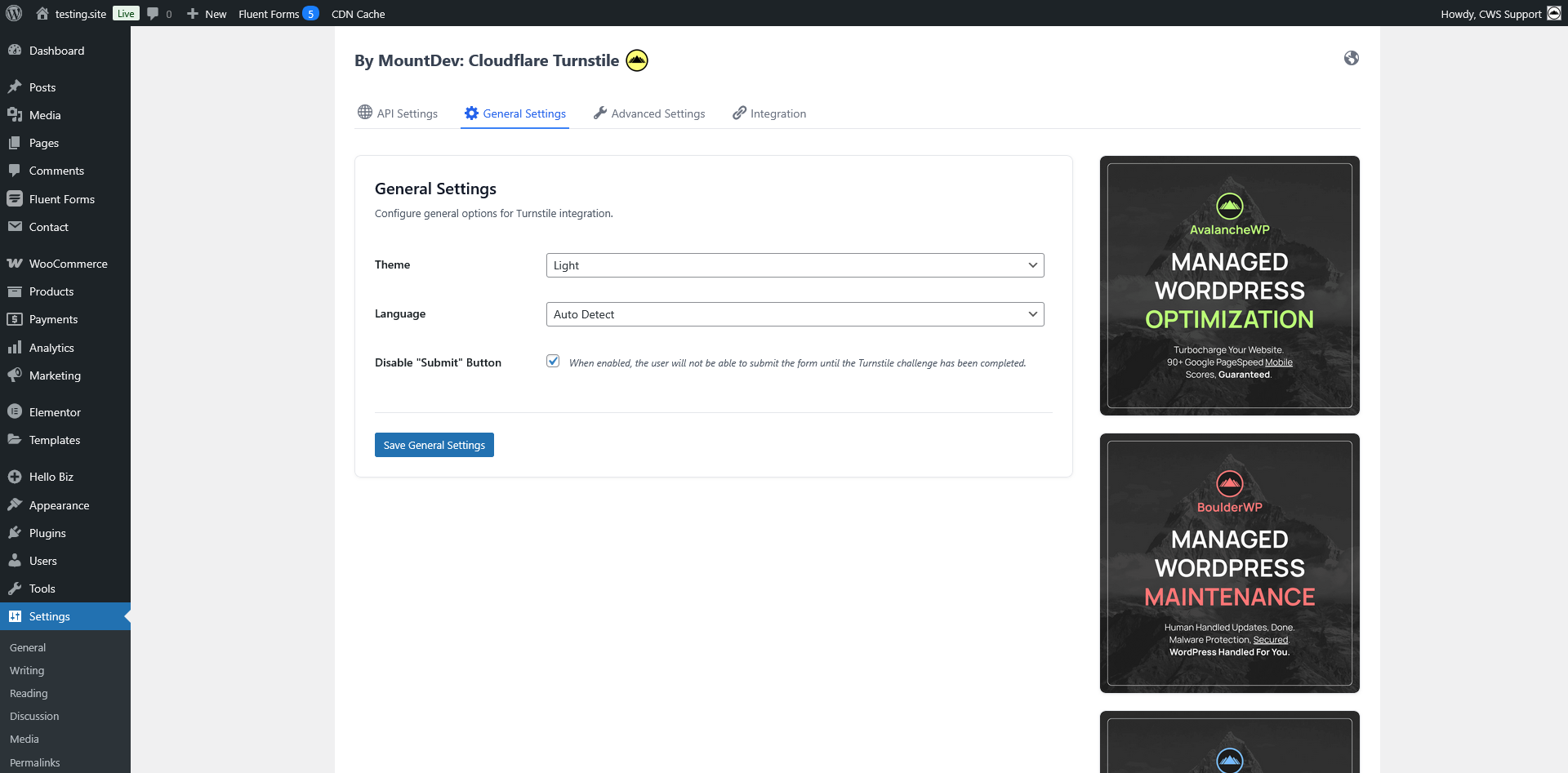Click the Save General Settings button
Image resolution: width=1568 pixels, height=773 pixels.
(x=434, y=445)
